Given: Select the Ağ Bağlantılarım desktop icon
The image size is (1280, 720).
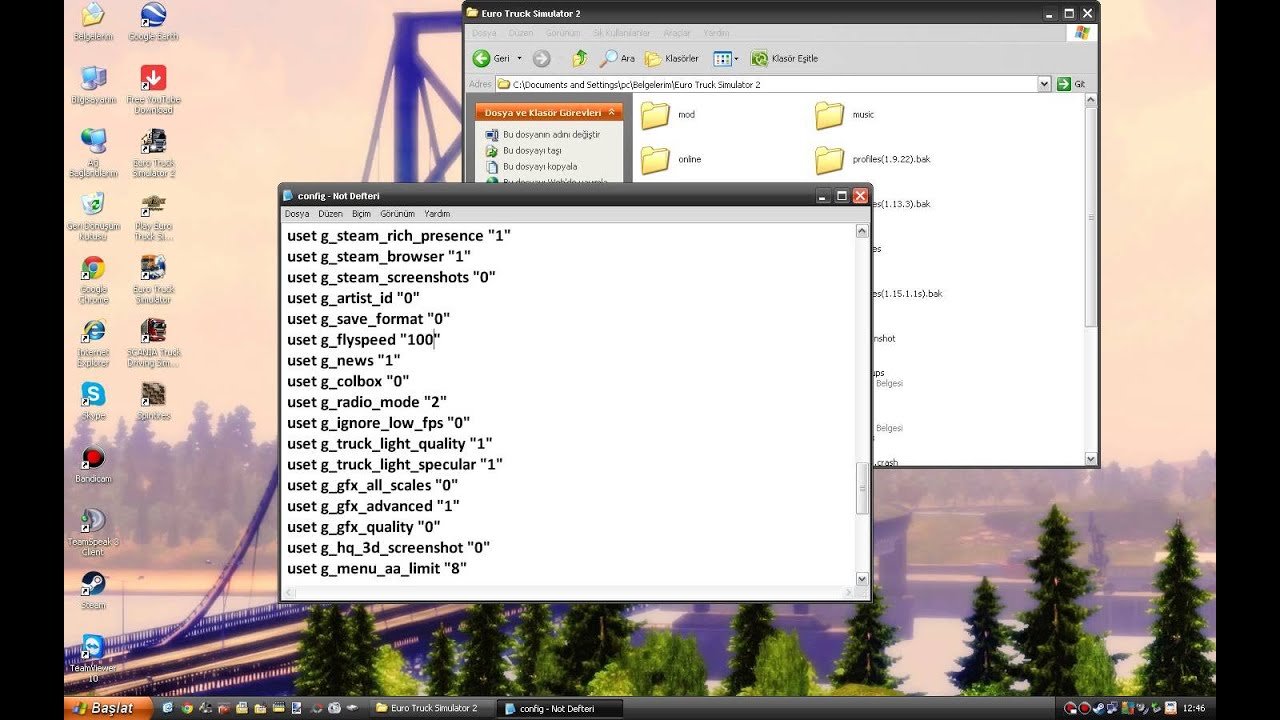Looking at the screenshot, I should coord(93,153).
